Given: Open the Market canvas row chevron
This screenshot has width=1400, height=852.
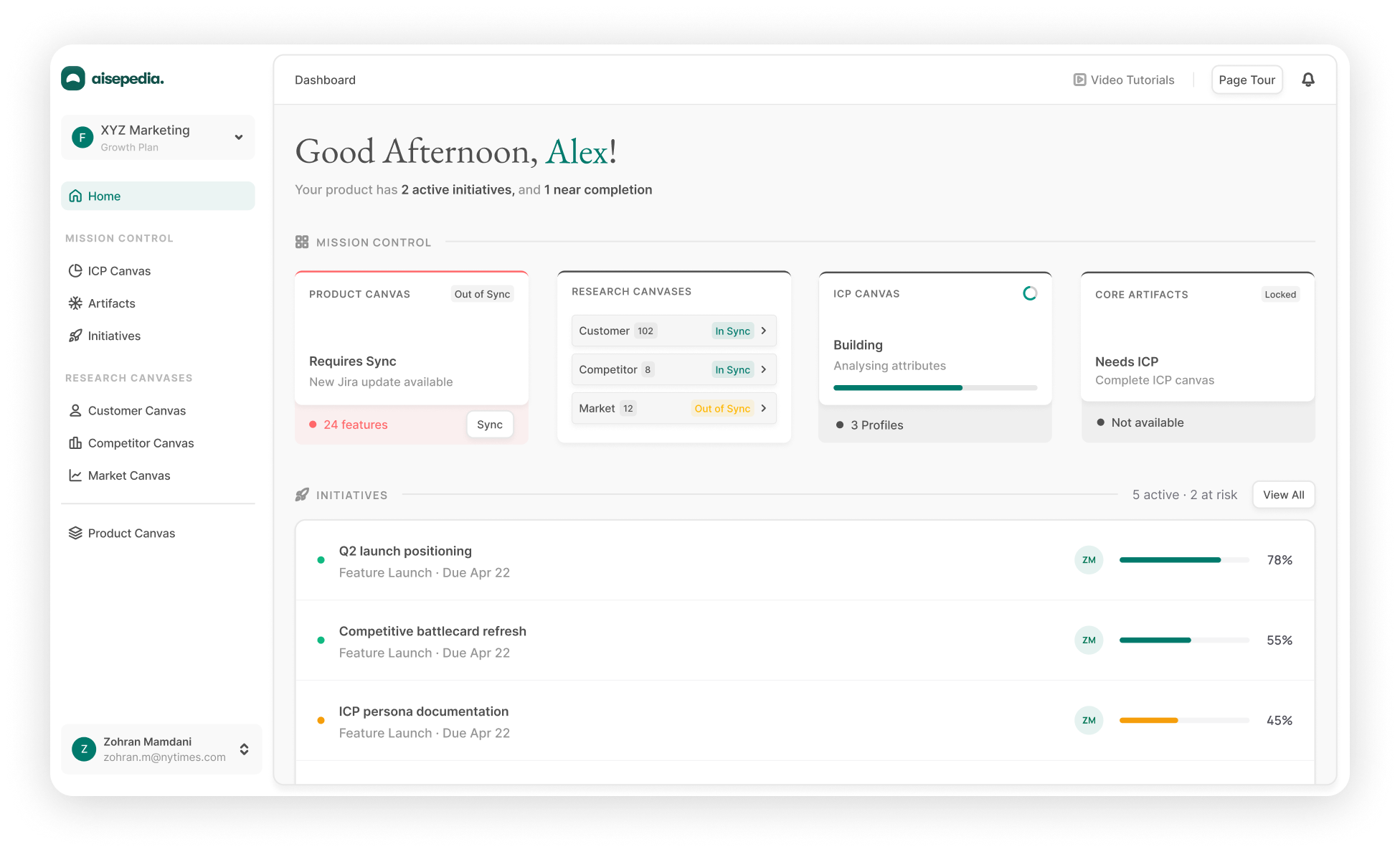Looking at the screenshot, I should tap(764, 408).
